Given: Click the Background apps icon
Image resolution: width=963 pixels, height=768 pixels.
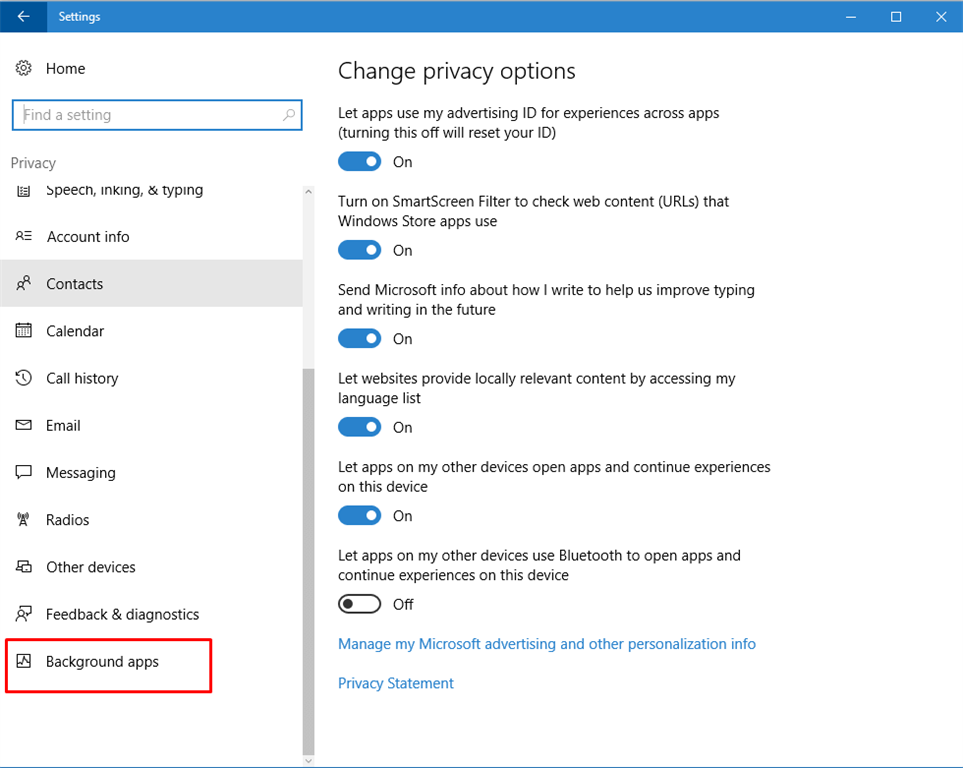Looking at the screenshot, I should [23, 661].
